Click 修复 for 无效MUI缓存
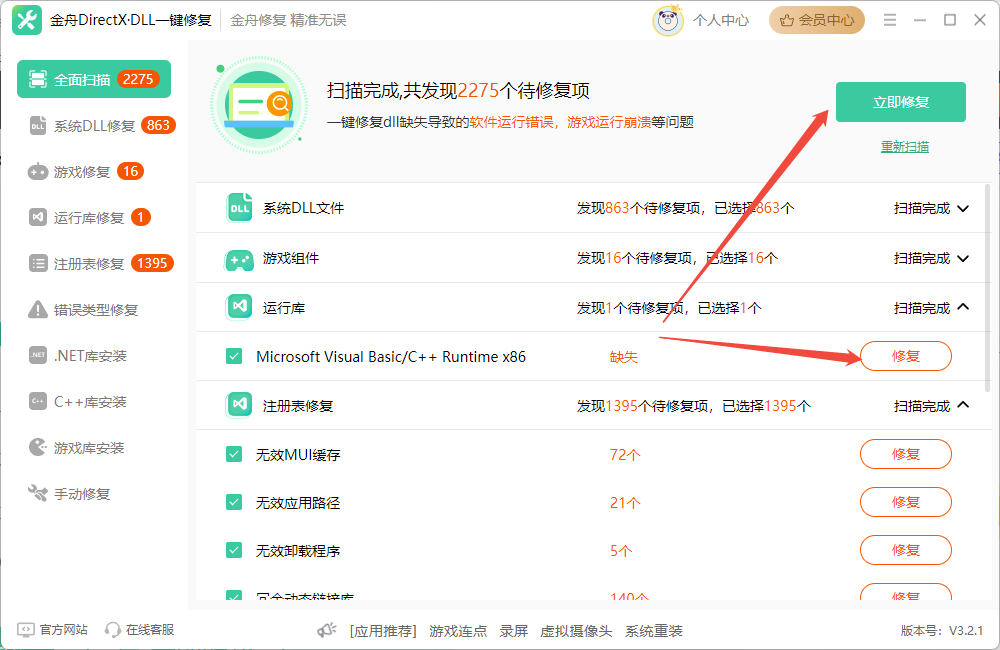 (x=906, y=454)
